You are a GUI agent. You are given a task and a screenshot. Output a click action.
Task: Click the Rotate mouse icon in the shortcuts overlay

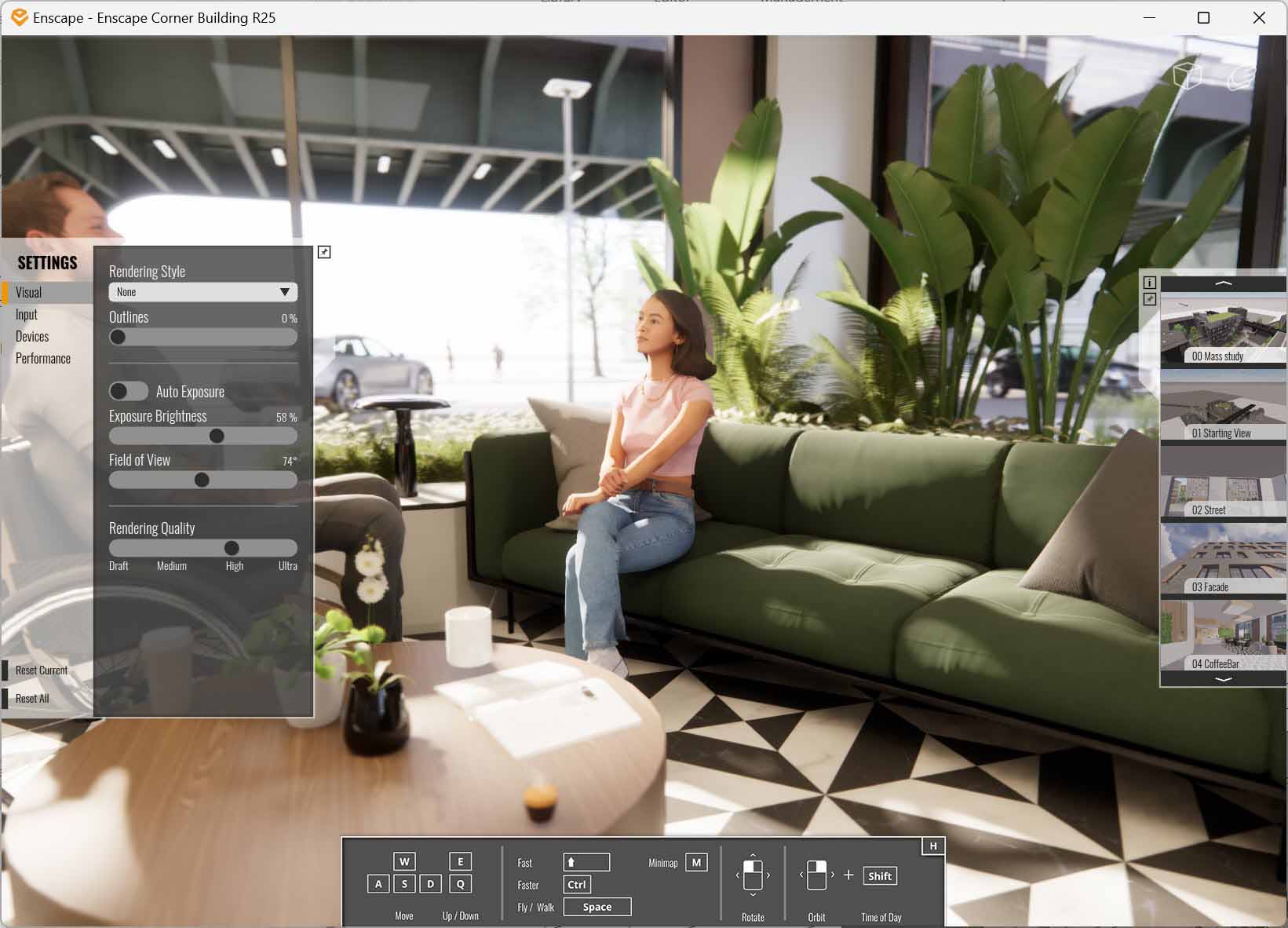753,875
